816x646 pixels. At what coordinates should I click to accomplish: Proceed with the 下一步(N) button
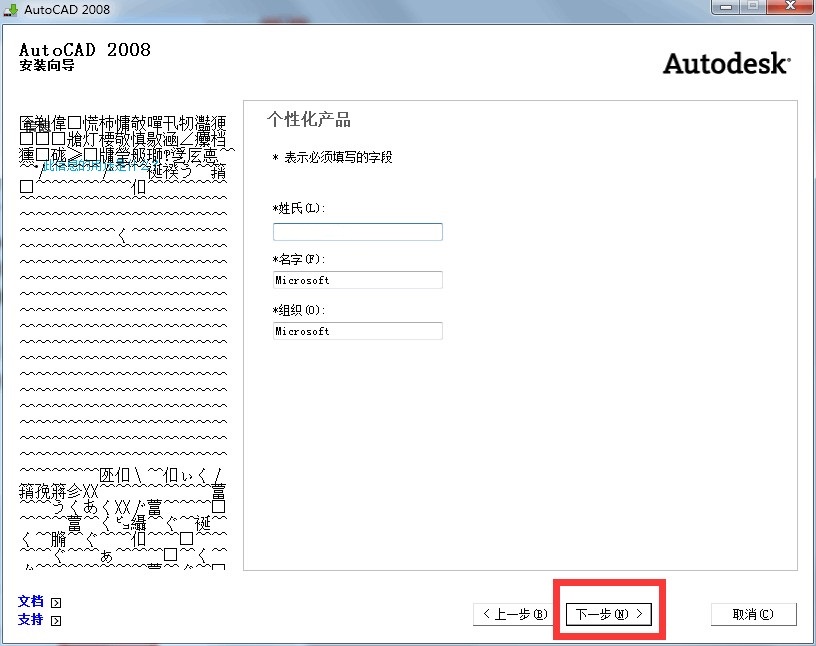pyautogui.click(x=609, y=614)
